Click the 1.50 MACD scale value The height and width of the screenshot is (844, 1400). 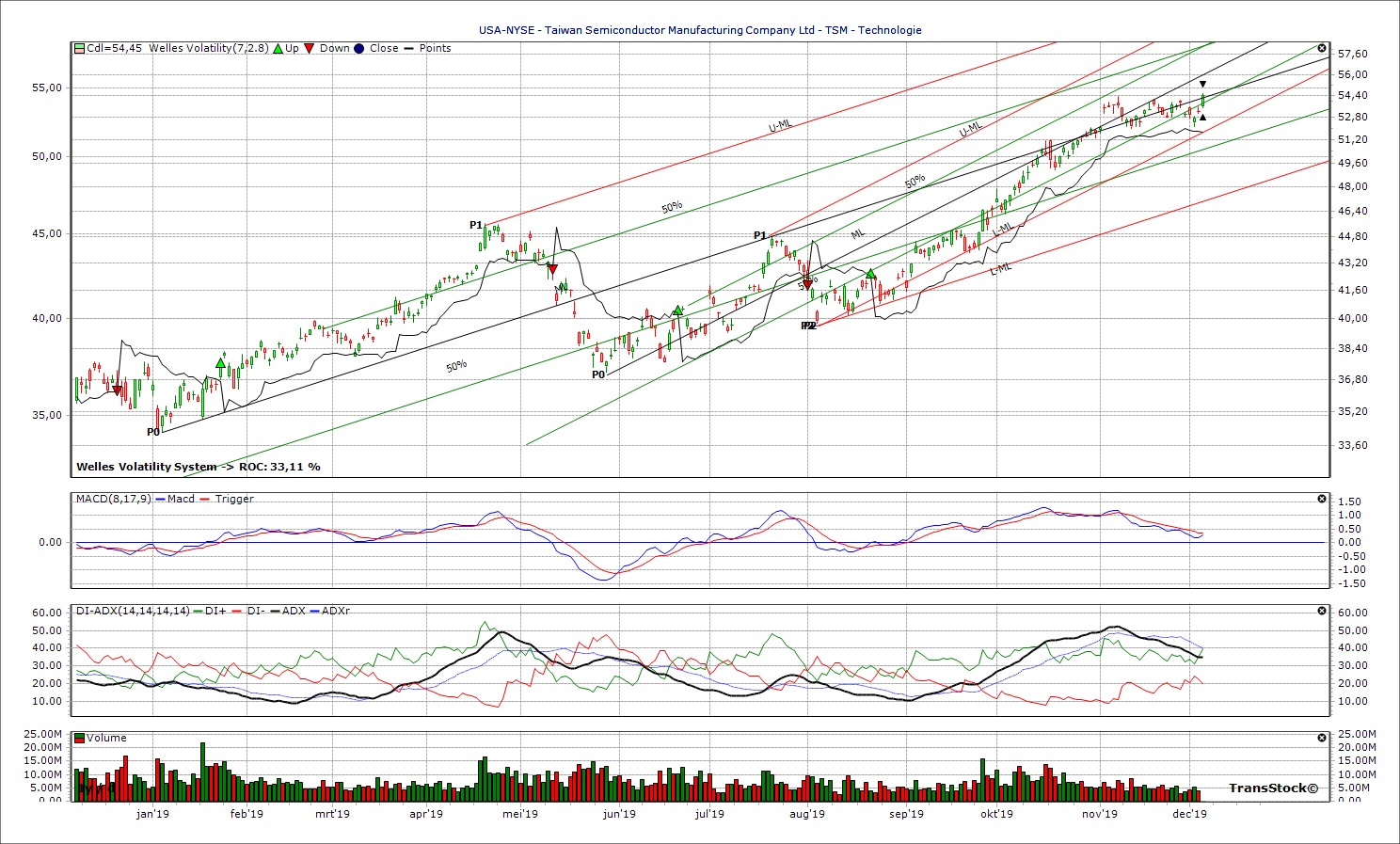[x=1348, y=502]
